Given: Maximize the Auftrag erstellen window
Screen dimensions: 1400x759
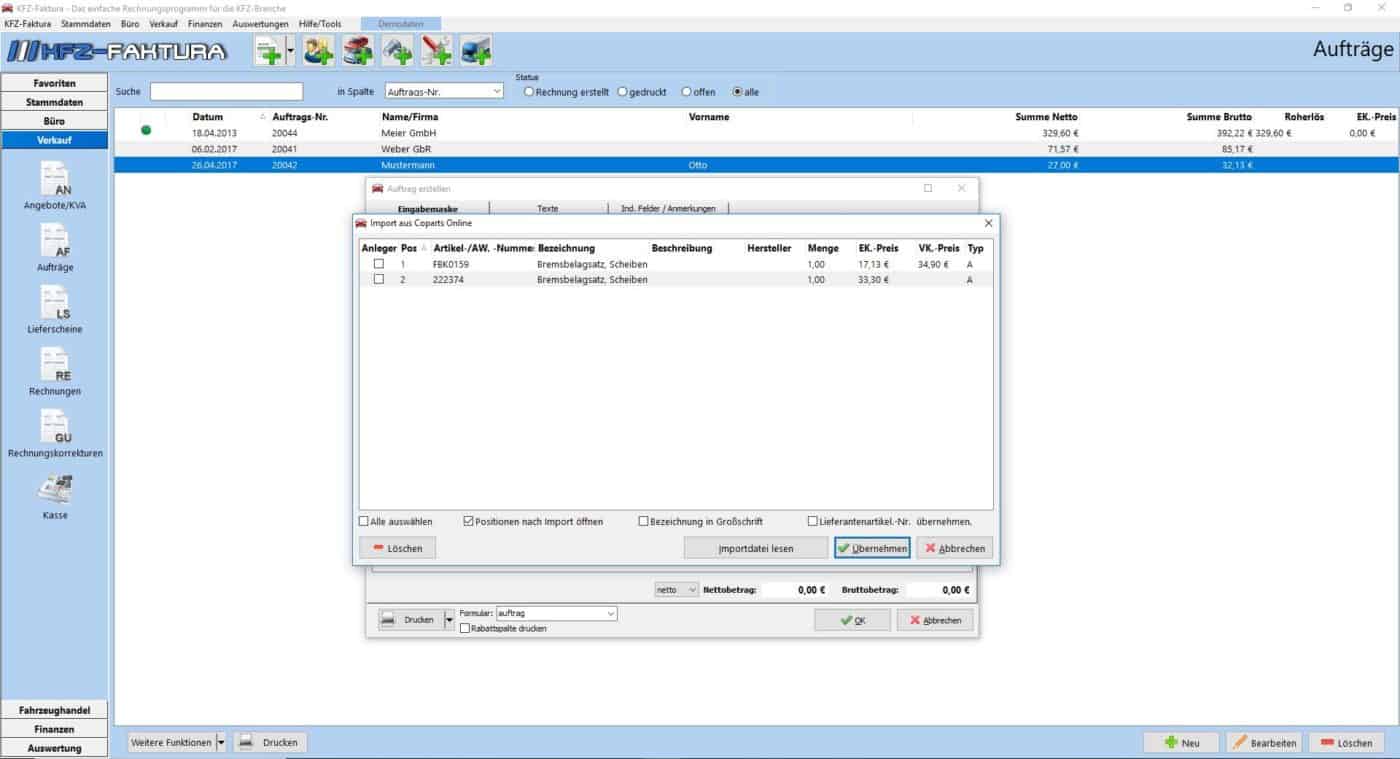Looking at the screenshot, I should 928,188.
